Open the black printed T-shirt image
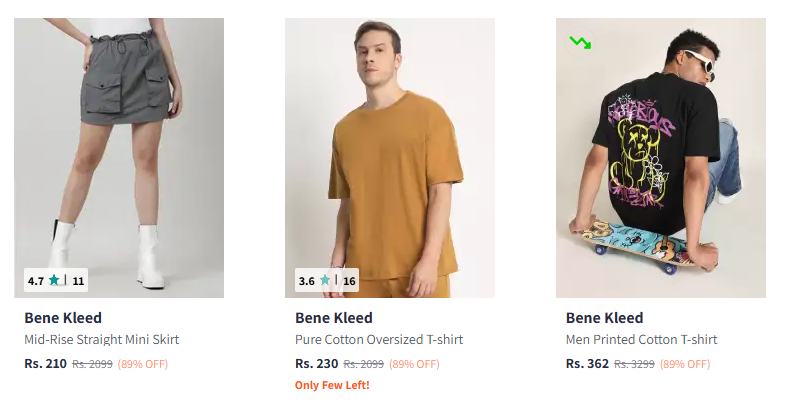The image size is (801, 406). tap(661, 150)
